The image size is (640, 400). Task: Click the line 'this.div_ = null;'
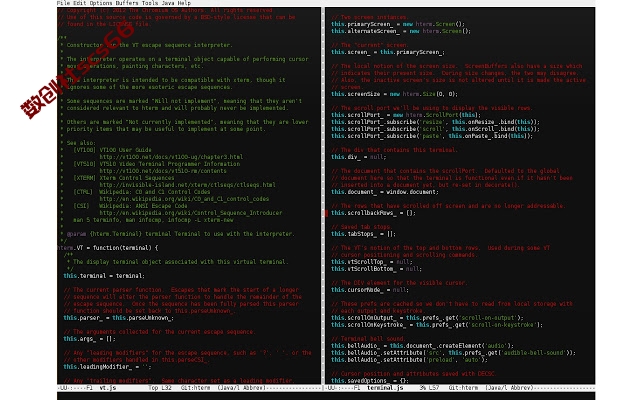pyautogui.click(x=358, y=157)
